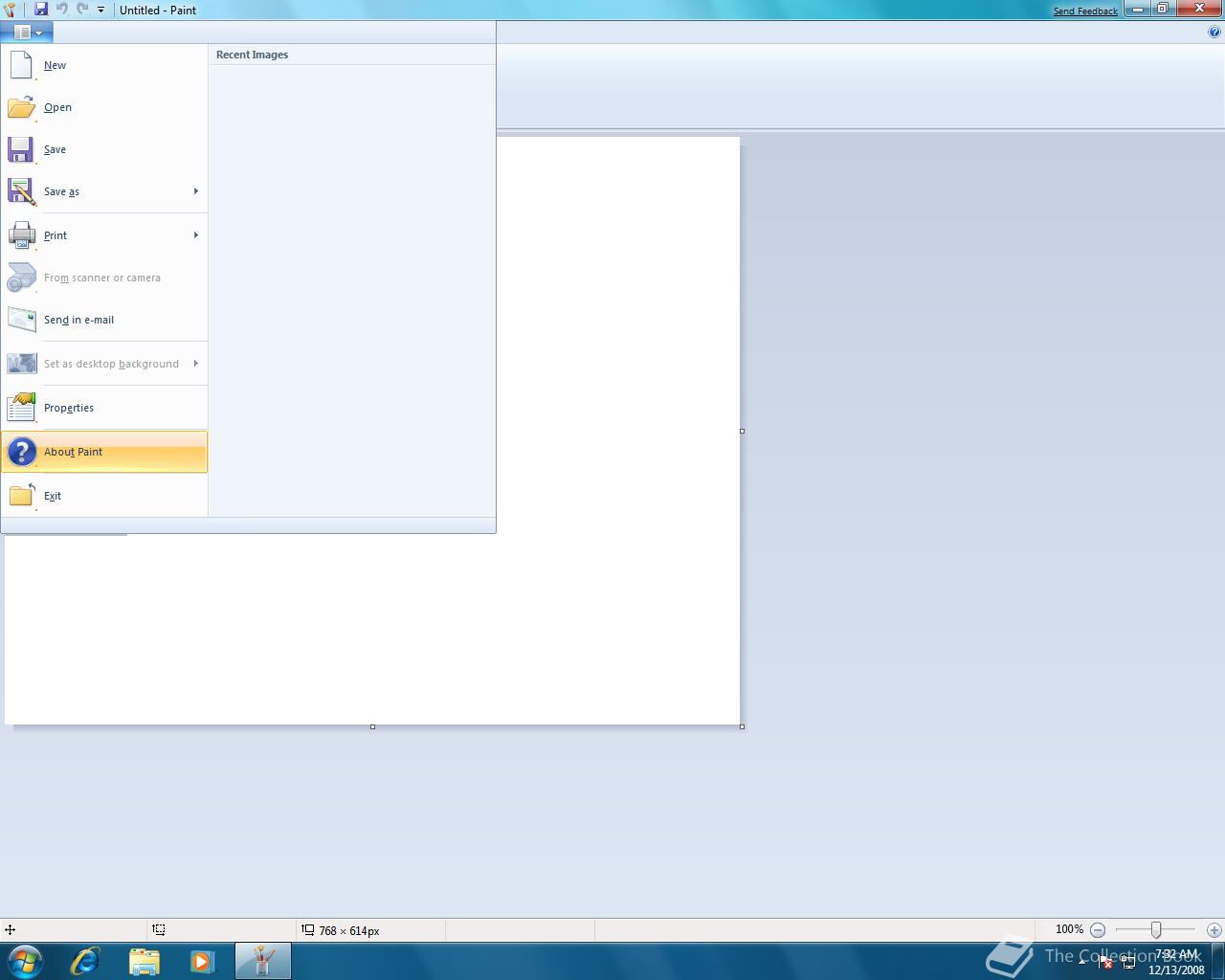Click the Paint app icon in title bar
1225x980 pixels.
tap(10, 10)
